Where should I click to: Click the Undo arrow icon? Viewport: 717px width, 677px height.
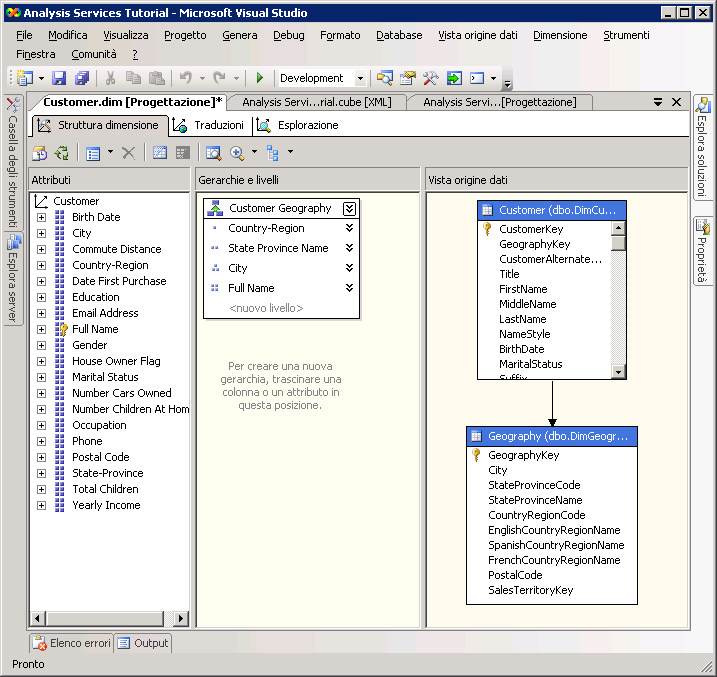185,78
